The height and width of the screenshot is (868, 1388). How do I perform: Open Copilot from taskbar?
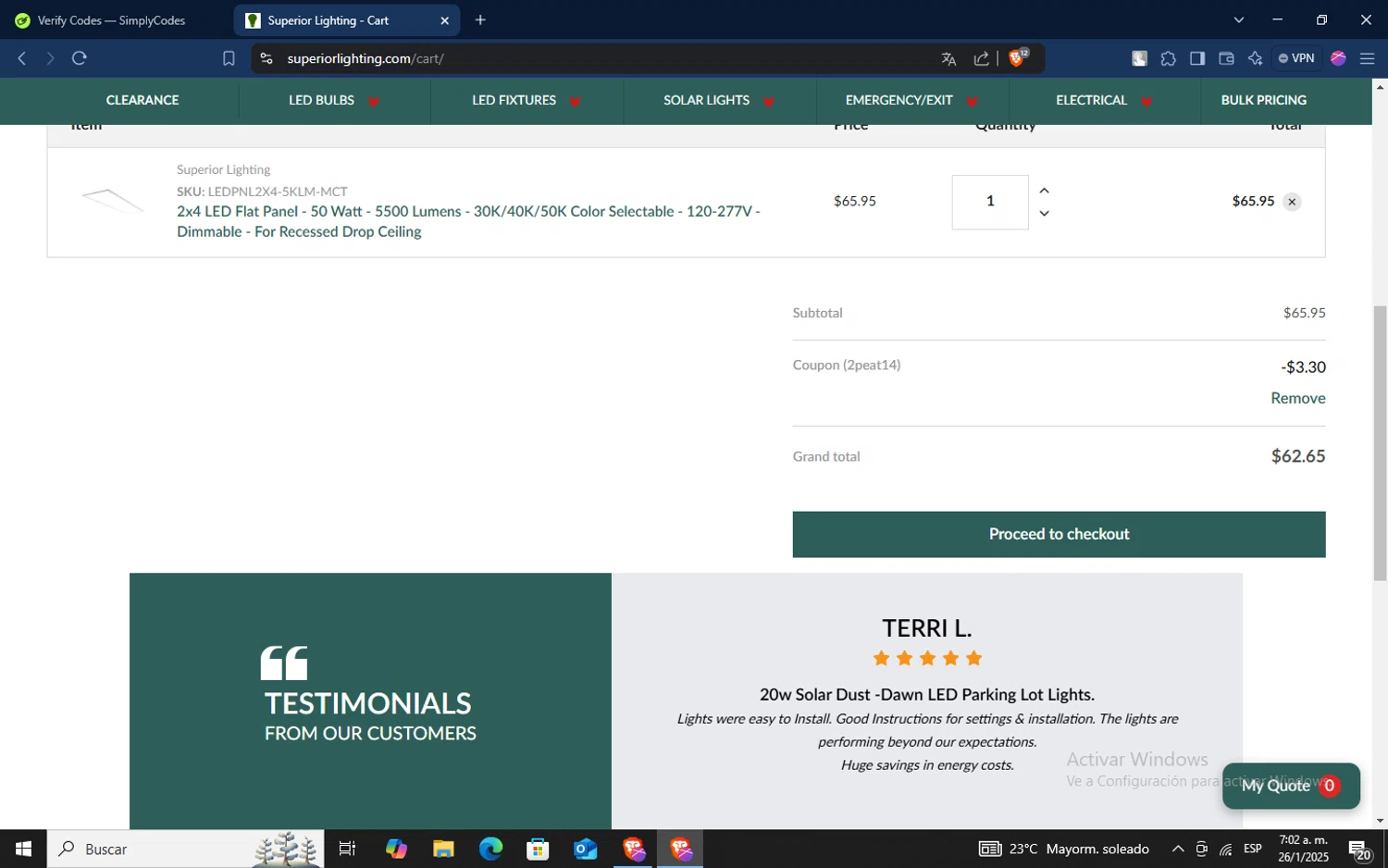click(396, 849)
